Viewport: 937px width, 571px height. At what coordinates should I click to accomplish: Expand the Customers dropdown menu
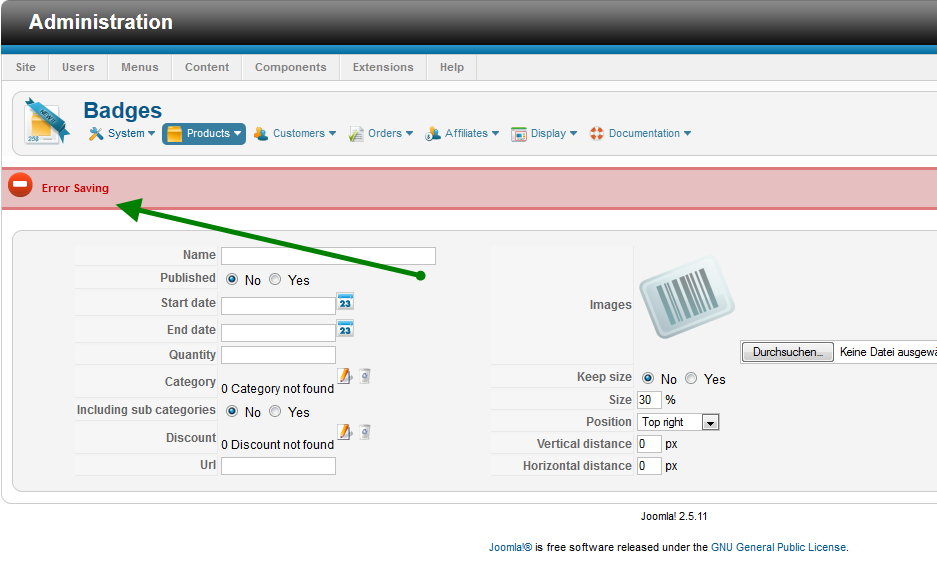[x=332, y=133]
